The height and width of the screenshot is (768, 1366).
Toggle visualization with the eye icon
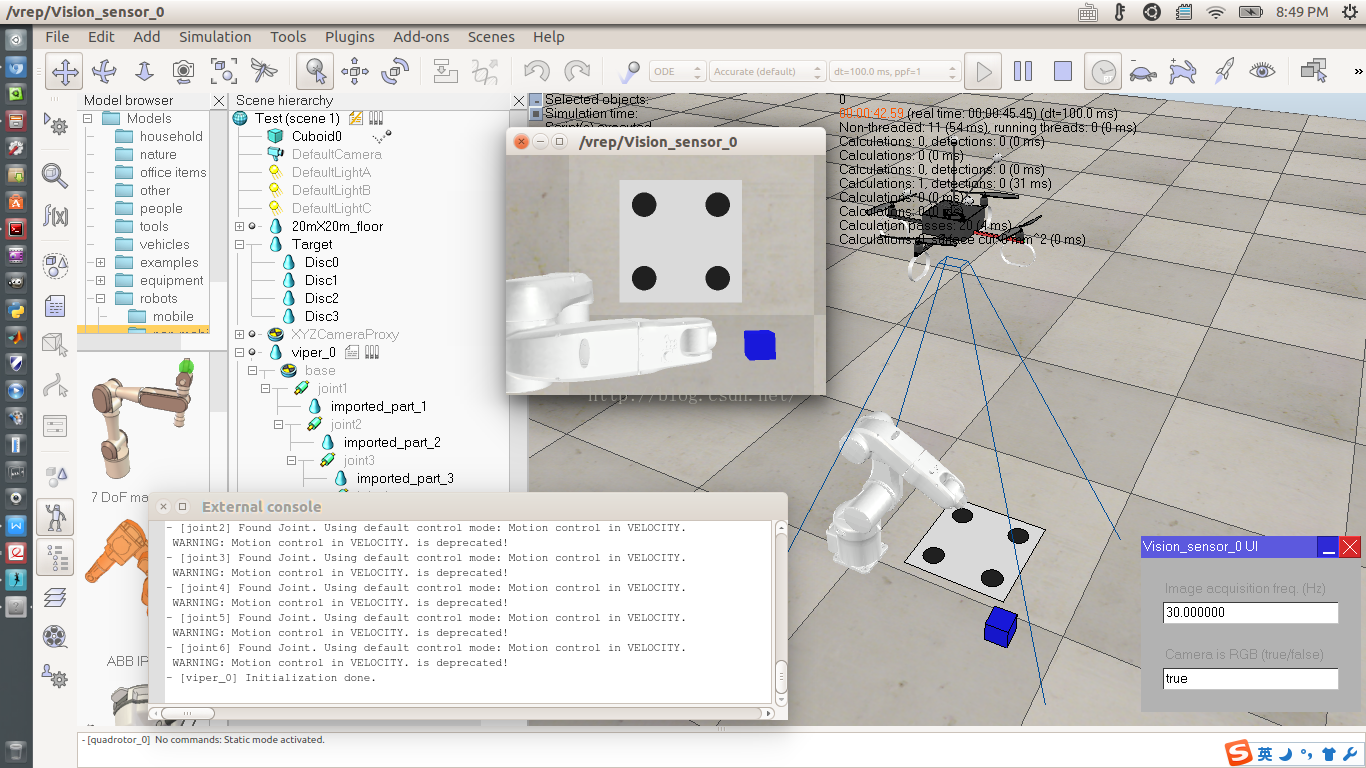[x=1263, y=71]
